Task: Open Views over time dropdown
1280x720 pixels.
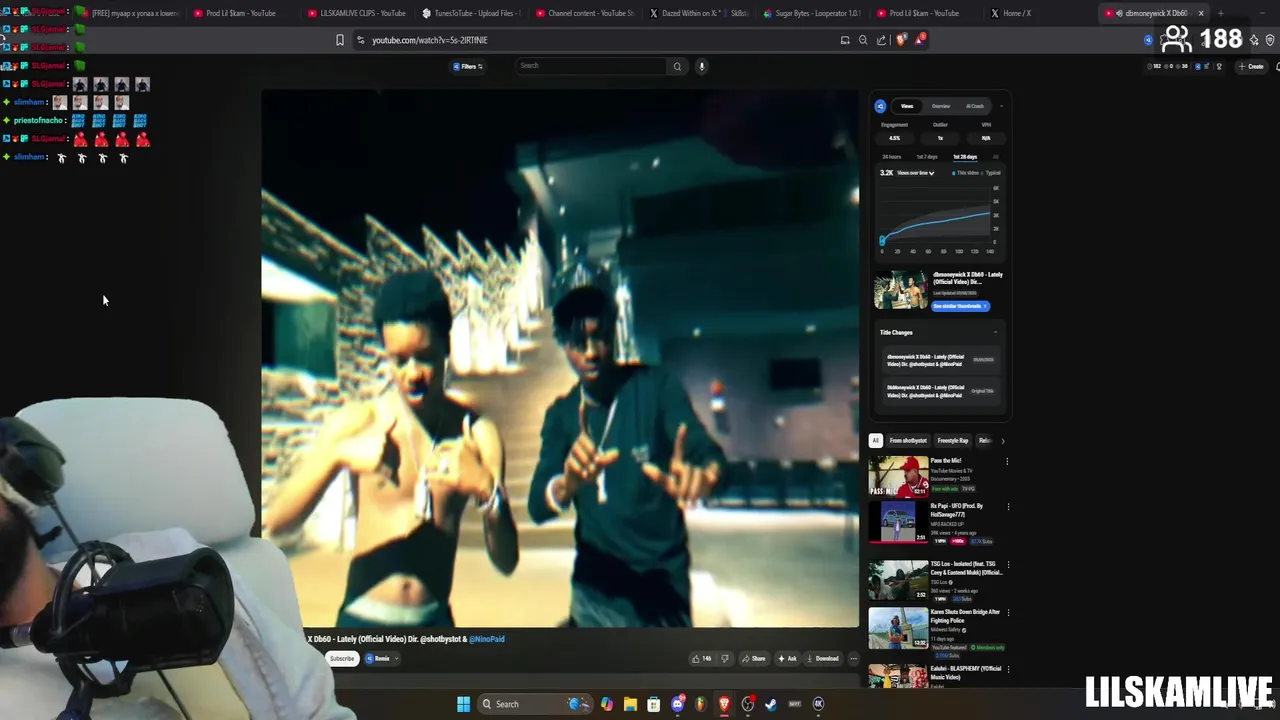Action: tap(915, 173)
